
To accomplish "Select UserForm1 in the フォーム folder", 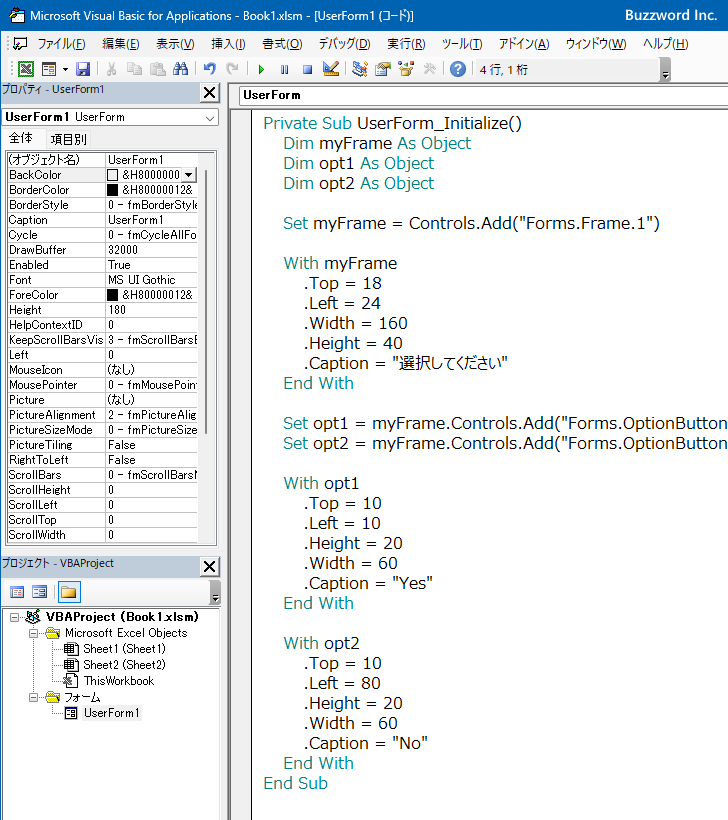I will pos(111,713).
